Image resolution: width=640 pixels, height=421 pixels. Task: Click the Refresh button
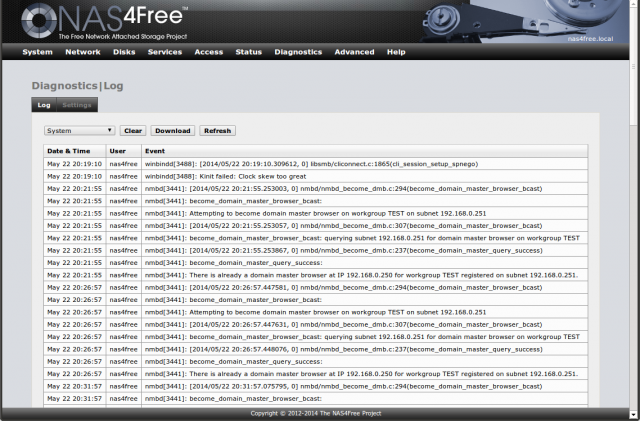pos(218,131)
